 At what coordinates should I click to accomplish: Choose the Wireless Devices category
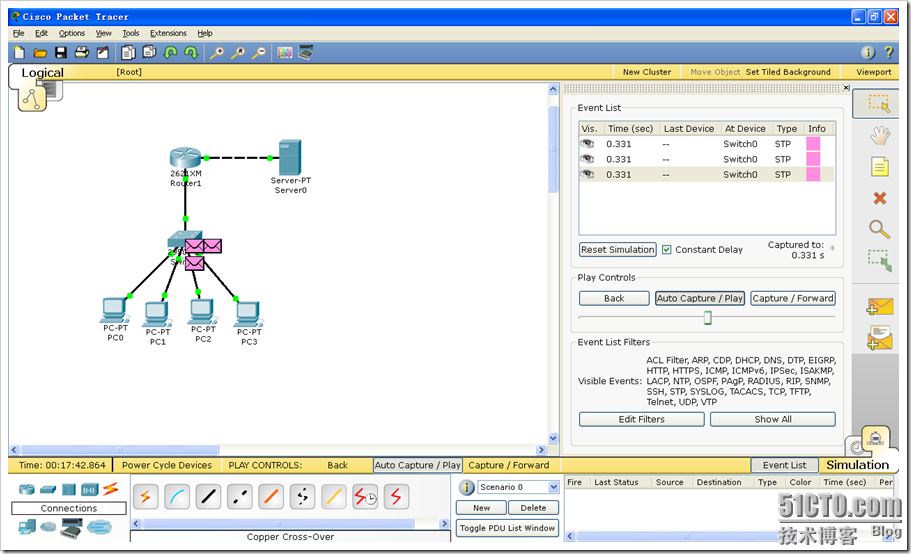(90, 490)
